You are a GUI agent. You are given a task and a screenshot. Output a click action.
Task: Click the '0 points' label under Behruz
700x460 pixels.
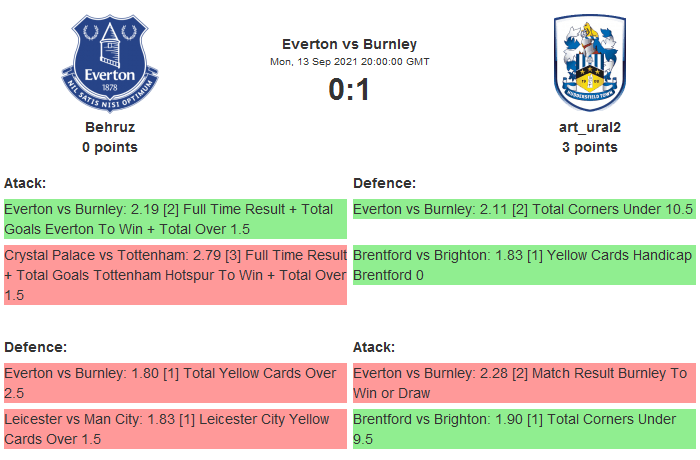pyautogui.click(x=110, y=147)
